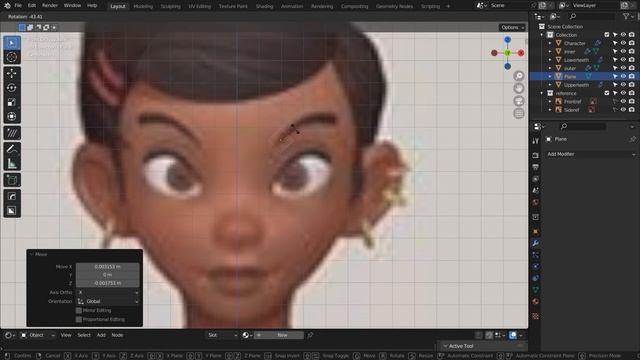Disable render camera icon for outer
This screenshot has width=640, height=360.
pos(631,68)
